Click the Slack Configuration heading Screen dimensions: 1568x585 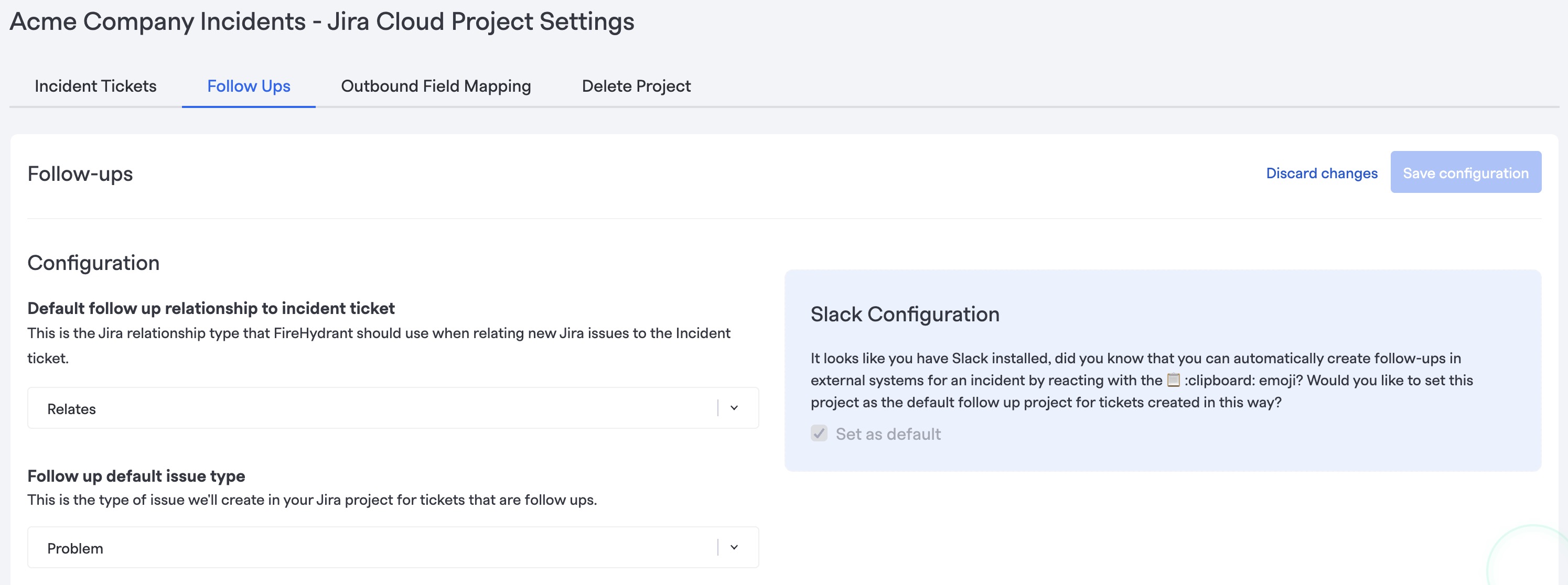click(x=905, y=314)
